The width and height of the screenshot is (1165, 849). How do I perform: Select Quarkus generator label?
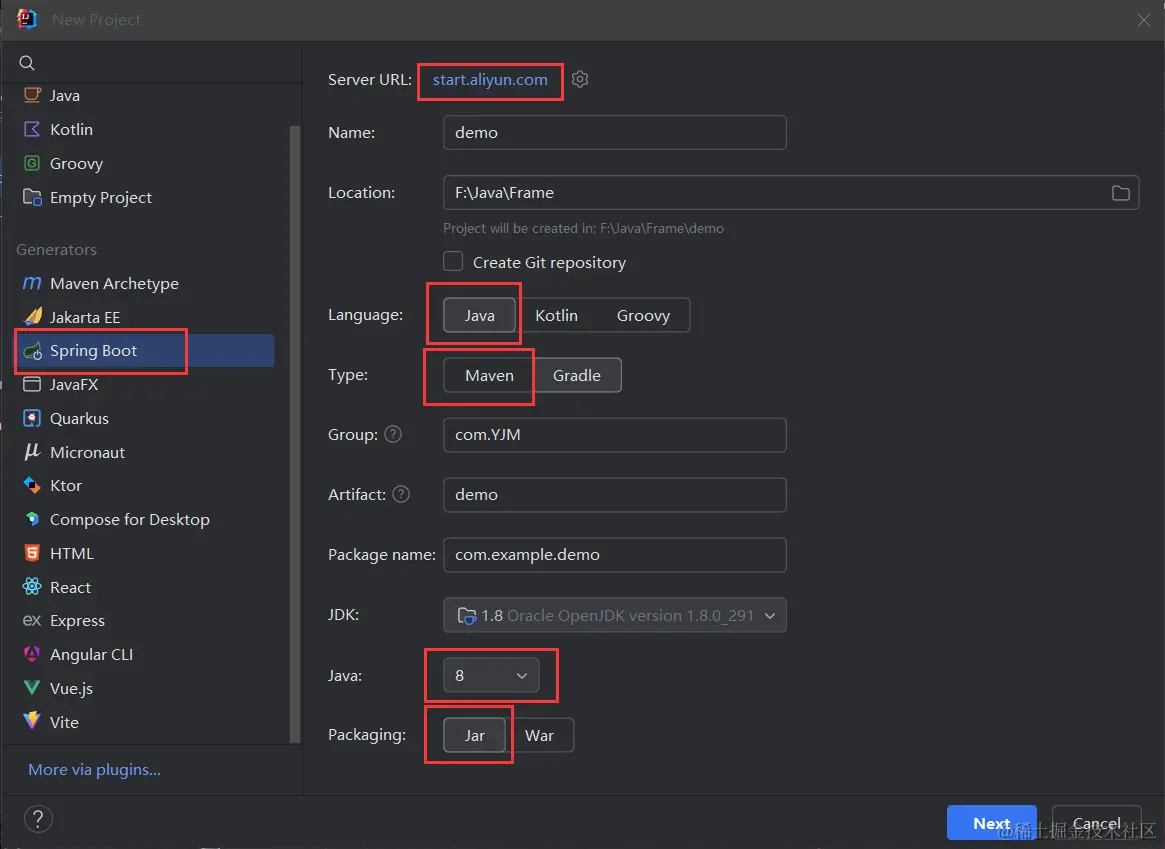tap(79, 418)
